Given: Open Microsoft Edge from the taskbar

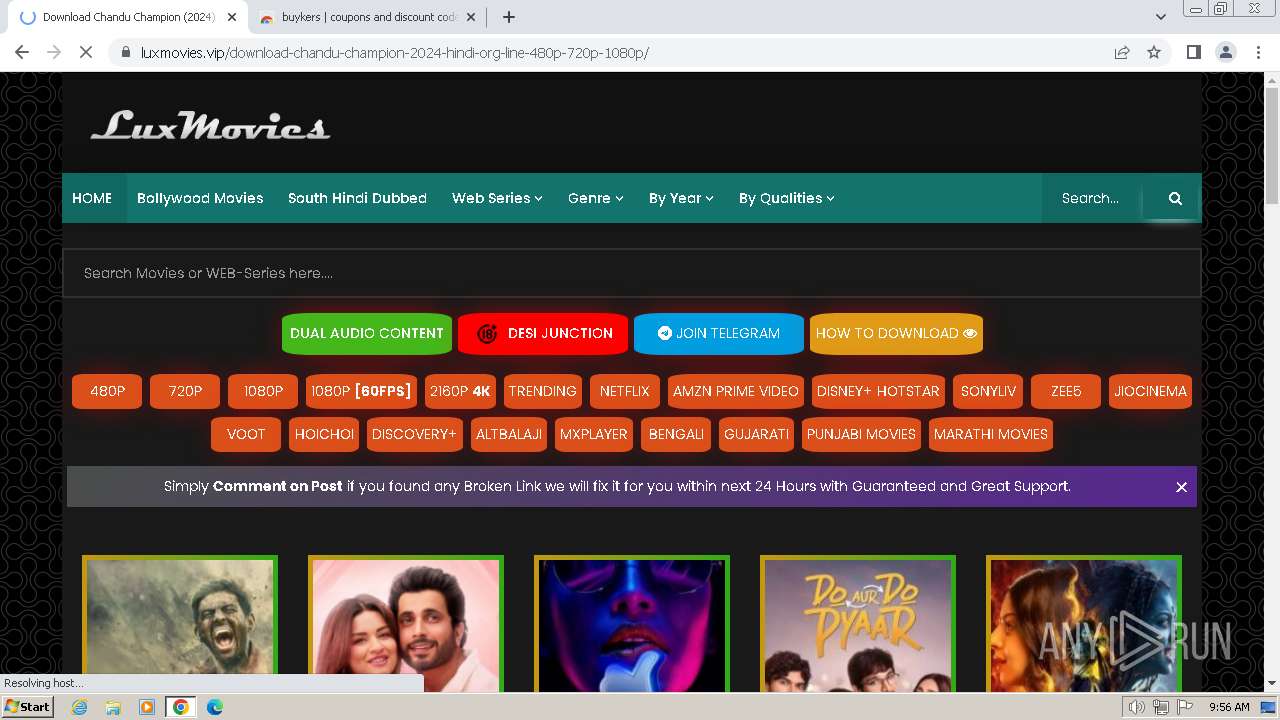Looking at the screenshot, I should click(x=215, y=707).
